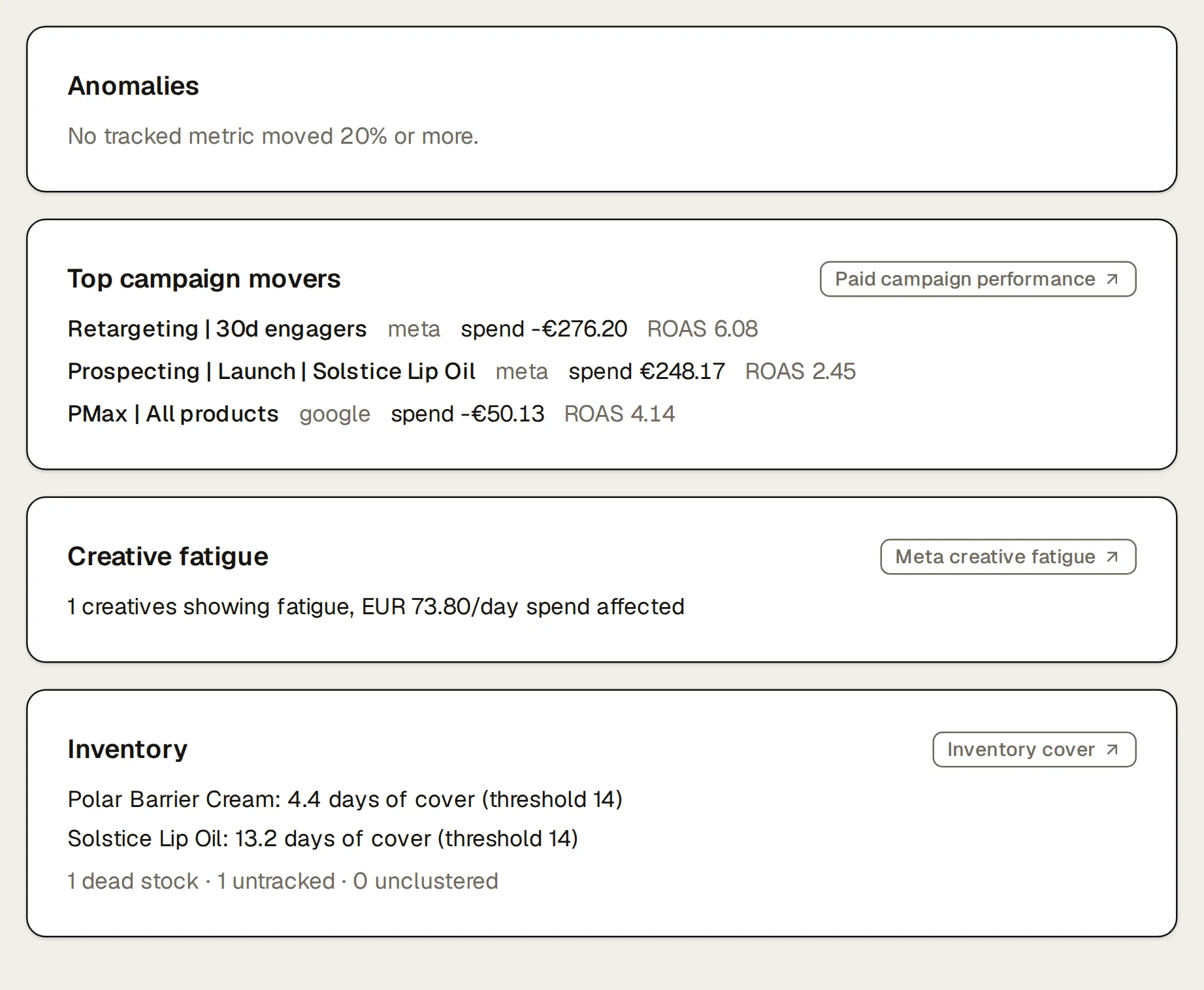Open the Inventory cover report
The image size is (1204, 990).
coord(1034,750)
